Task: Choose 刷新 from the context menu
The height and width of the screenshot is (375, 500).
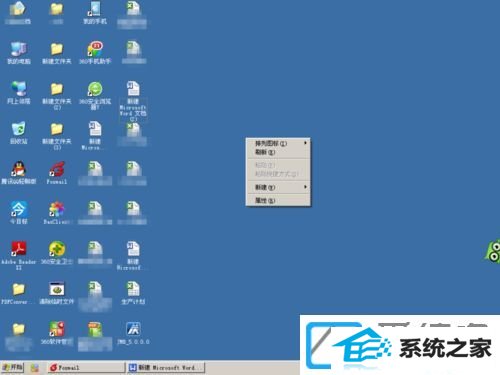Action: [278, 152]
